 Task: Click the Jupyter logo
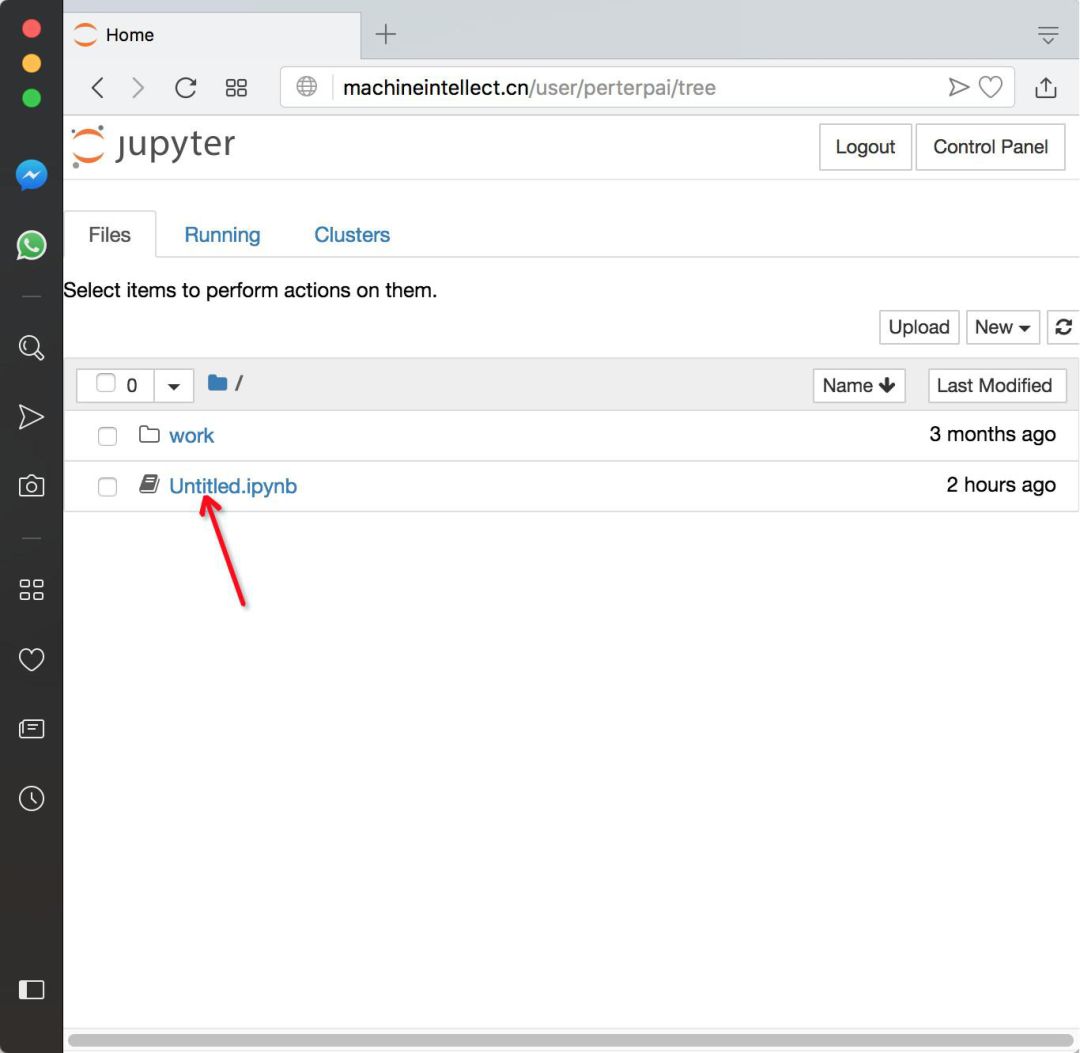154,146
